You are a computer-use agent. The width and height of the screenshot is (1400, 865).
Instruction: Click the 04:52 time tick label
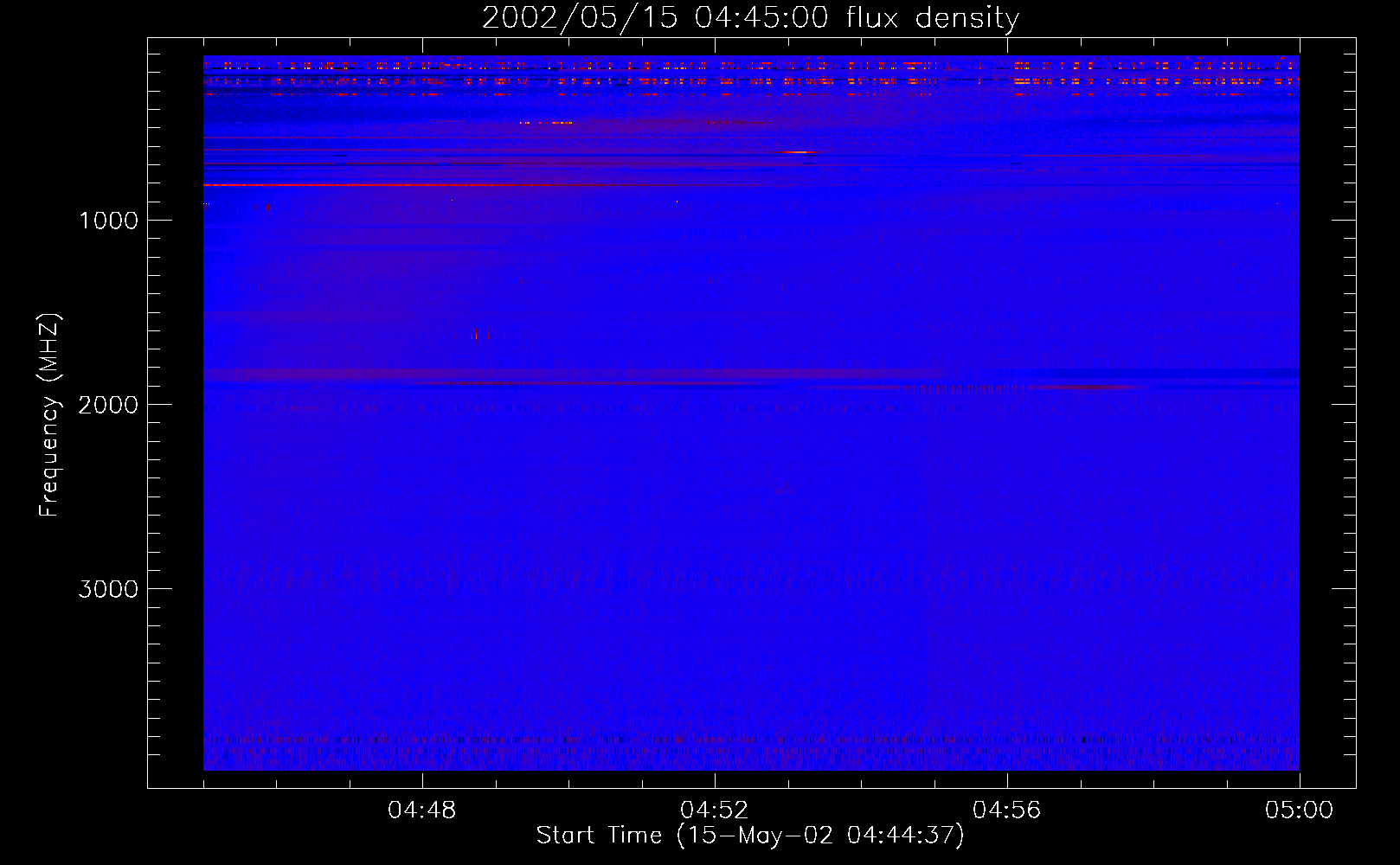coord(715,811)
